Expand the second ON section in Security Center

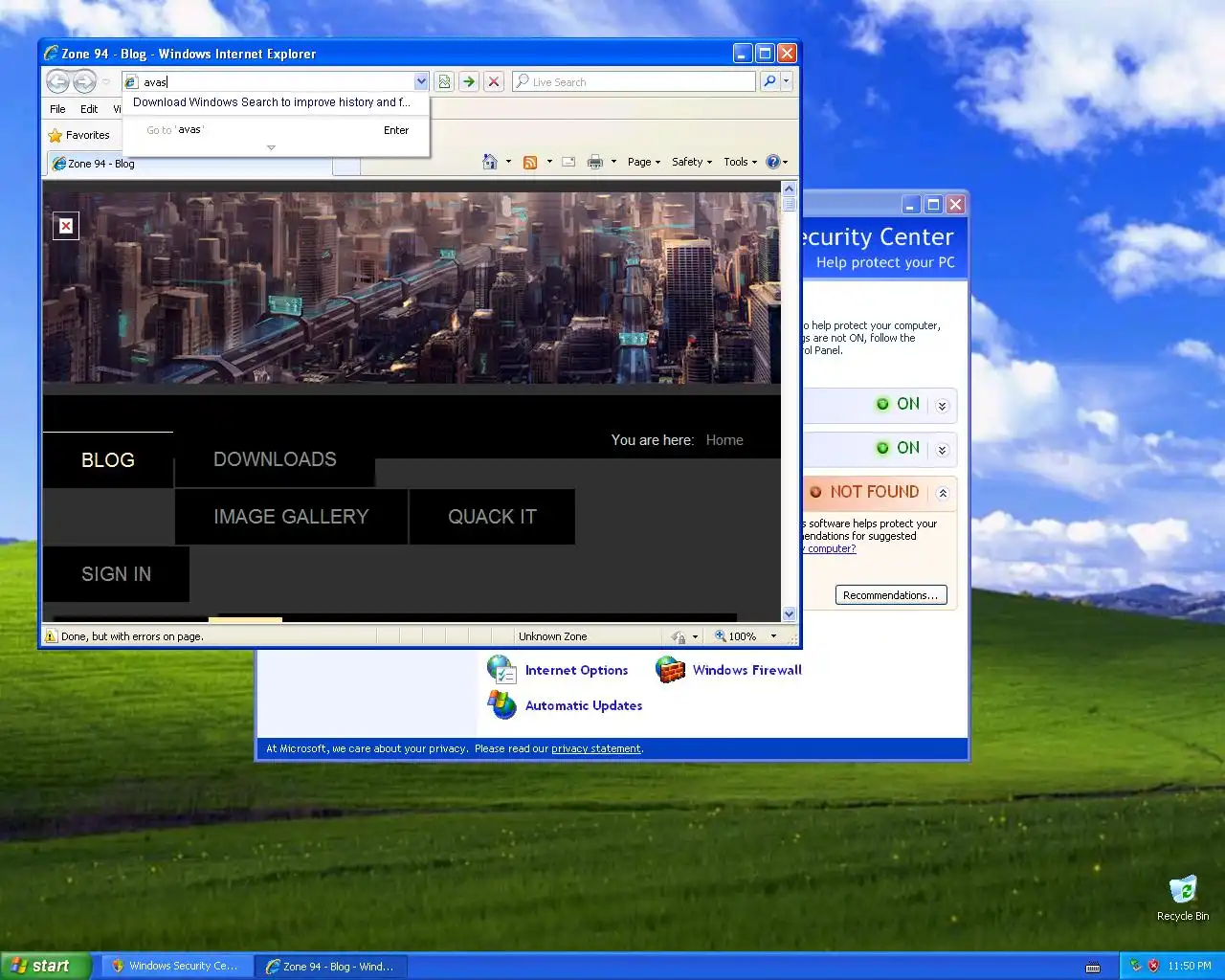click(942, 450)
